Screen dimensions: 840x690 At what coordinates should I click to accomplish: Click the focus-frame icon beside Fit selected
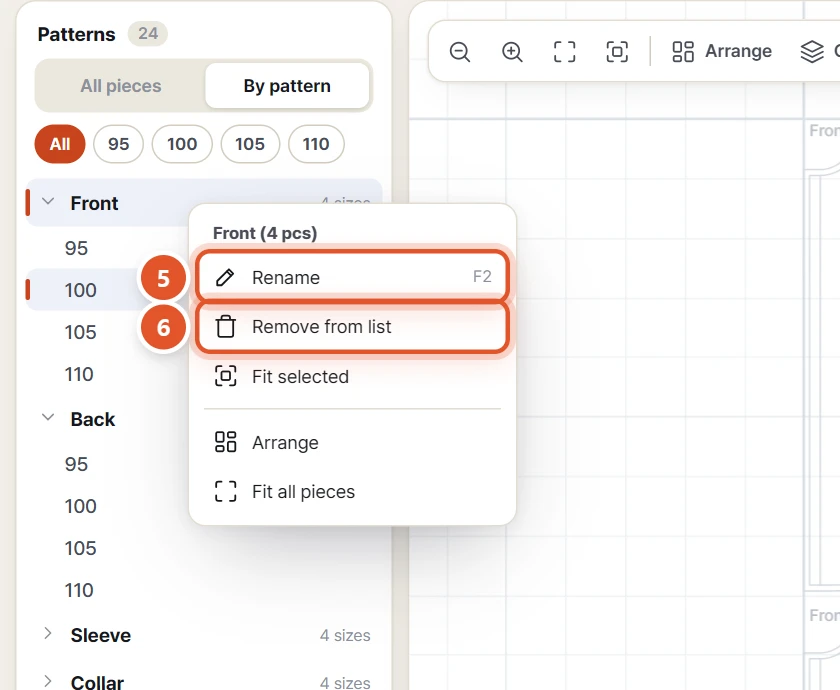coord(226,376)
